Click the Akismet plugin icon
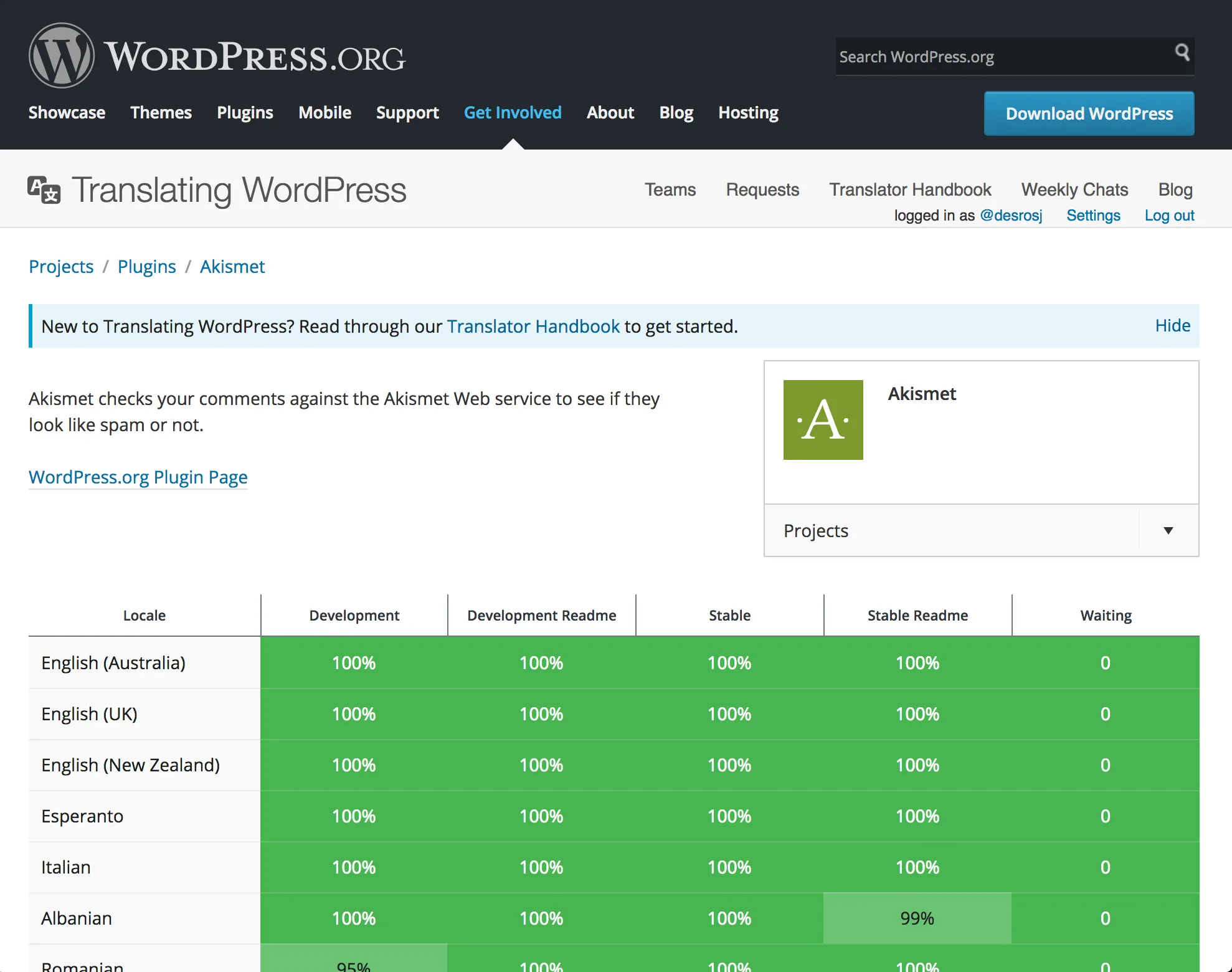The width and height of the screenshot is (1232, 972). [823, 420]
